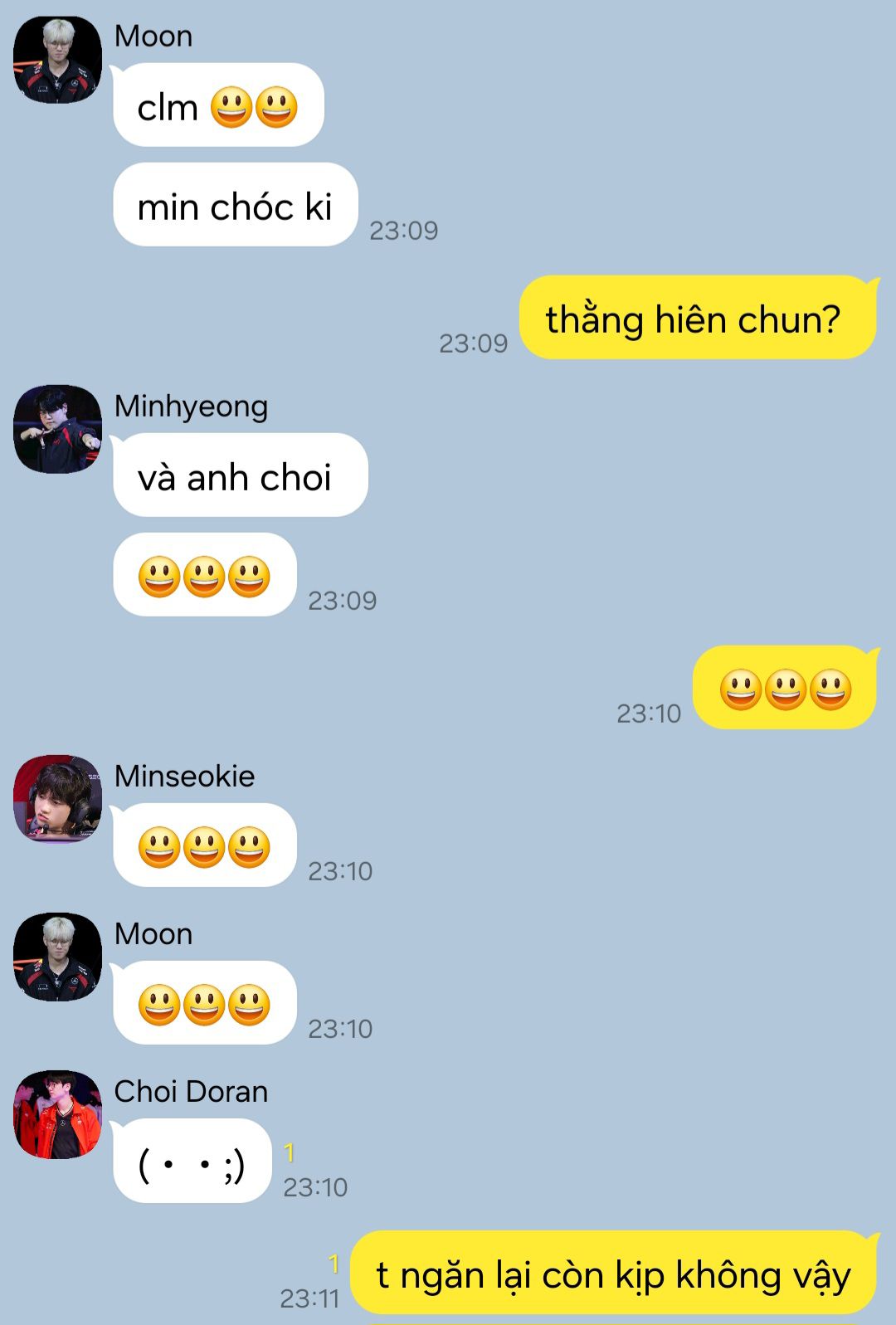Image resolution: width=896 pixels, height=1325 pixels.
Task: Open Moon's profile picture at top
Action: point(57,59)
